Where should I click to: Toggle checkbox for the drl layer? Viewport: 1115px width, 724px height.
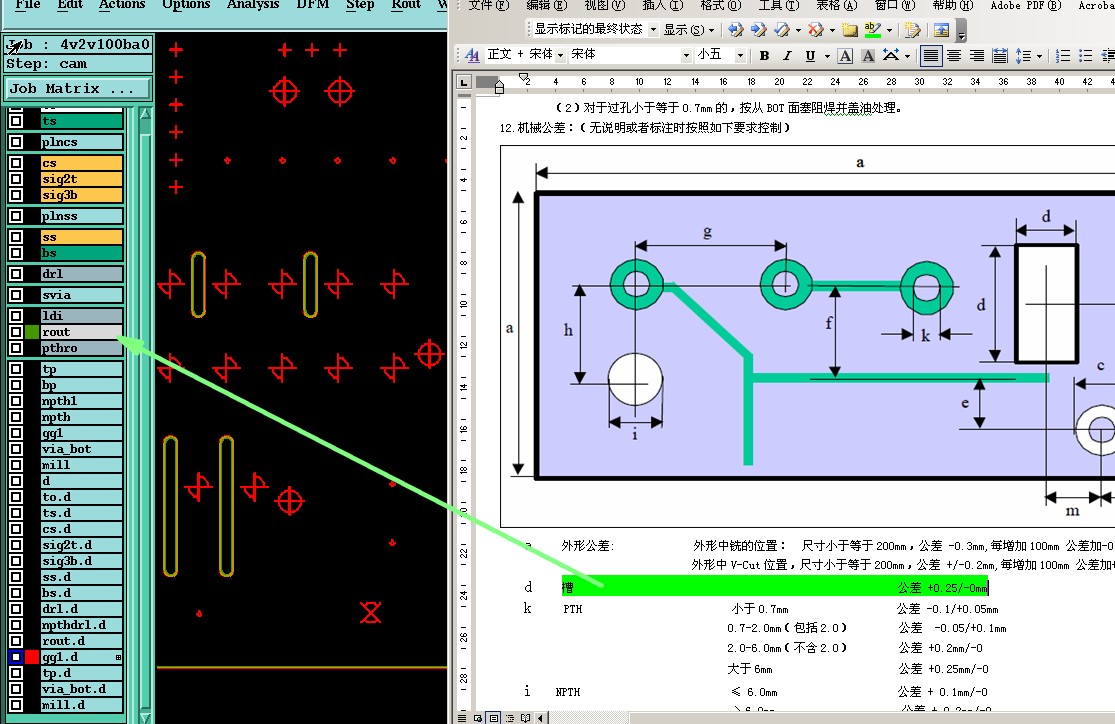point(16,274)
